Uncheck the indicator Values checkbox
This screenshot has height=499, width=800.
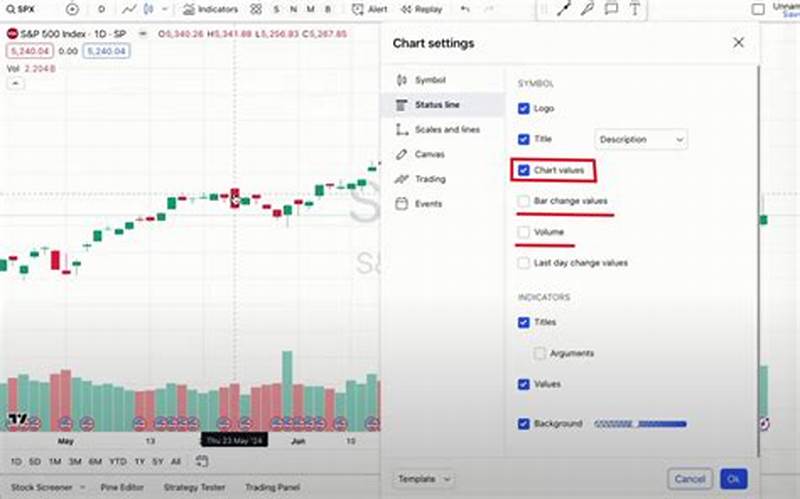tap(523, 384)
